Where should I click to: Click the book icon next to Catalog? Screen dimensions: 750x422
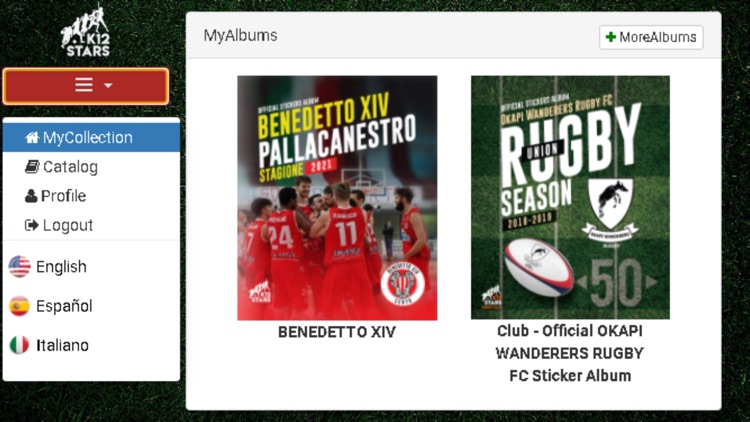pos(32,167)
